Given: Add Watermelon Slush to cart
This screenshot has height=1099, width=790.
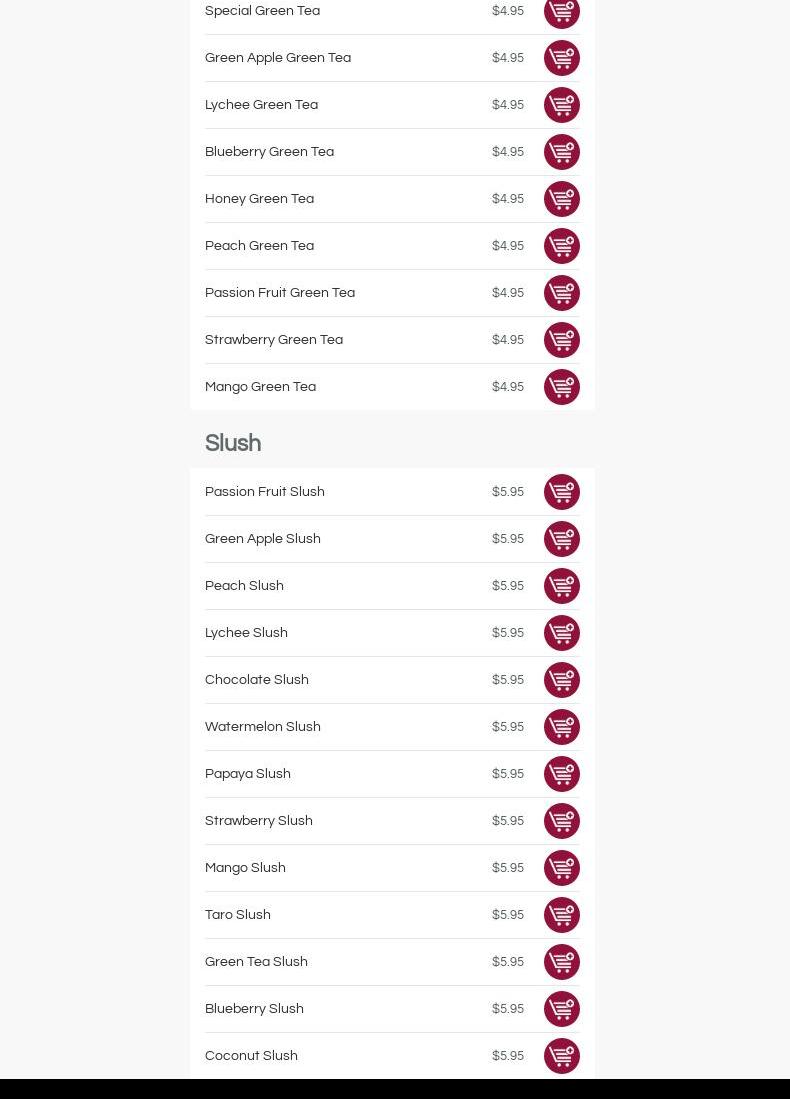Looking at the screenshot, I should (561, 727).
